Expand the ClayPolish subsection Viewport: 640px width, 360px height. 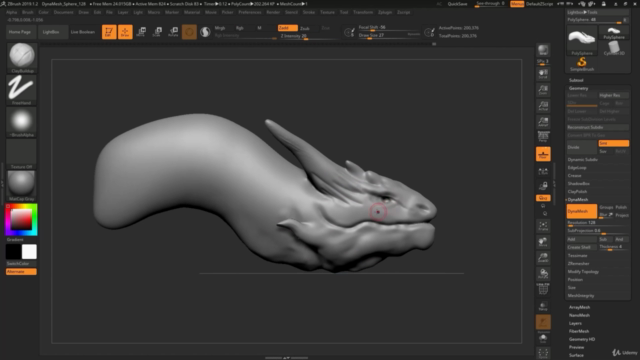coord(578,191)
